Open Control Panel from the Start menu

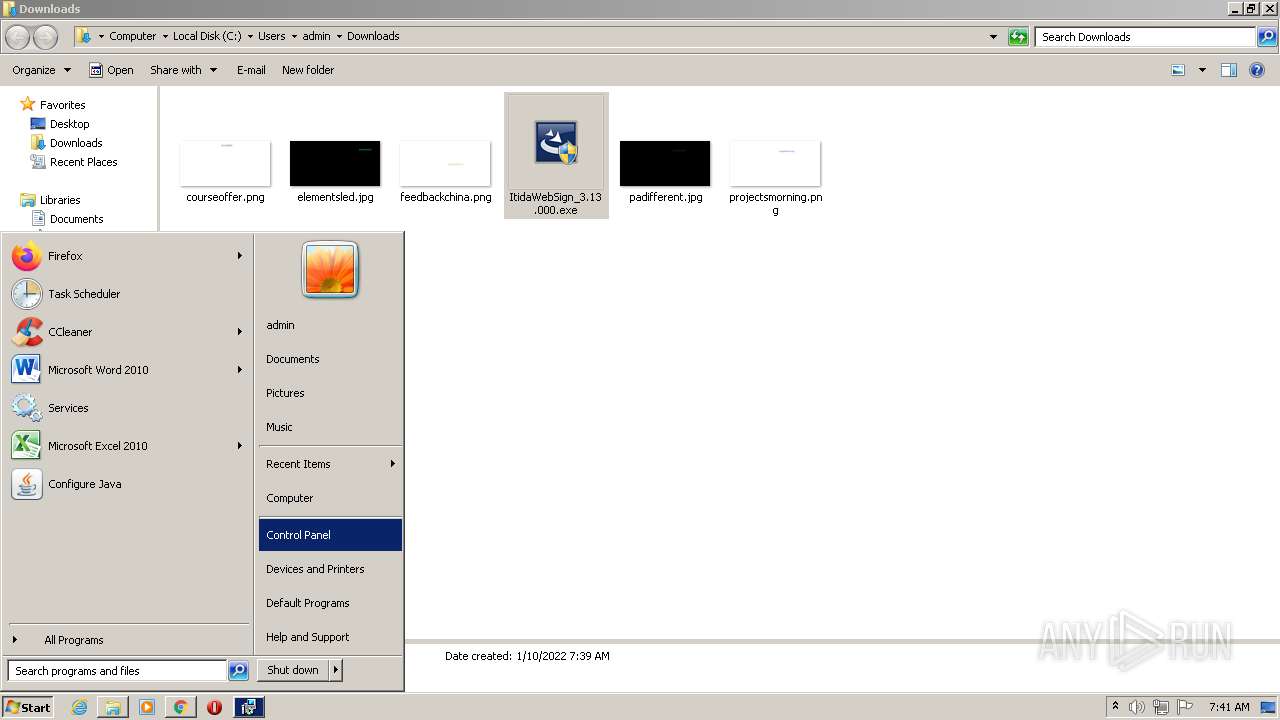[x=330, y=535]
